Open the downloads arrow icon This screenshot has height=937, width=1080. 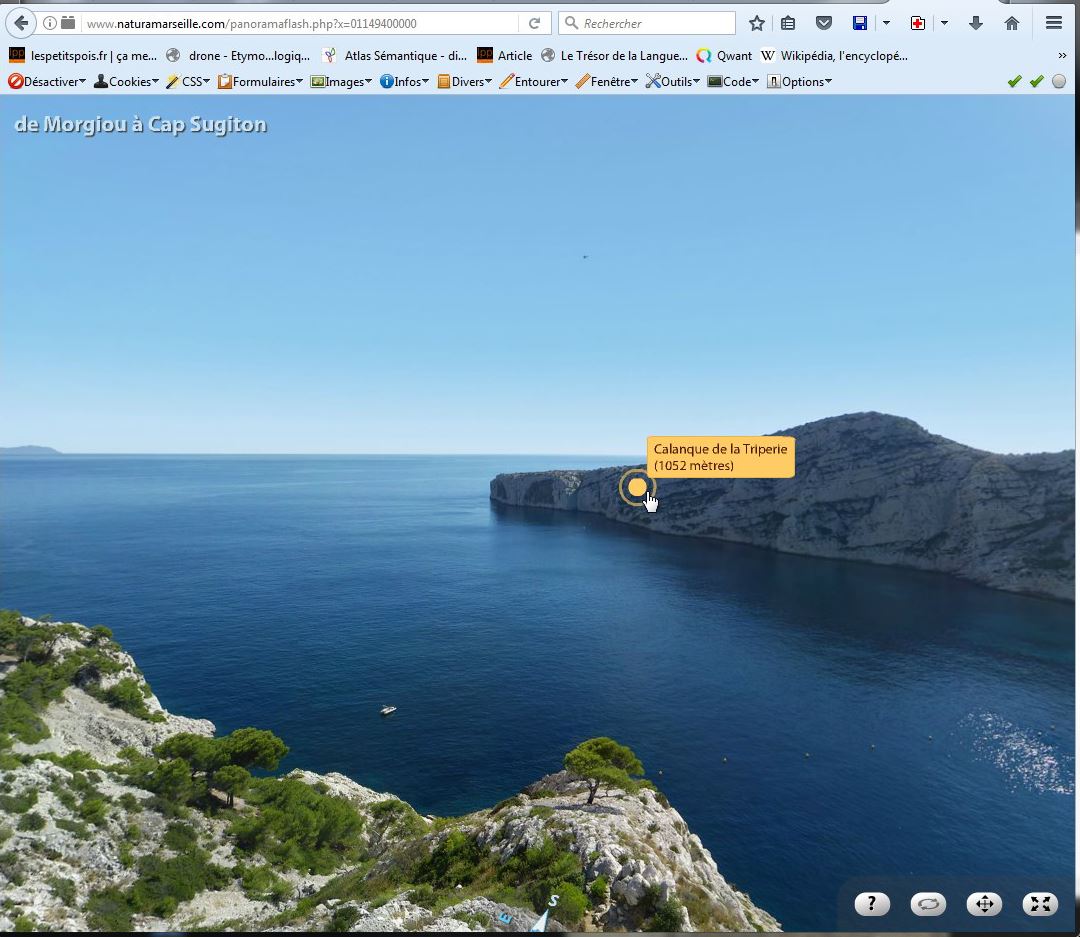tap(976, 23)
